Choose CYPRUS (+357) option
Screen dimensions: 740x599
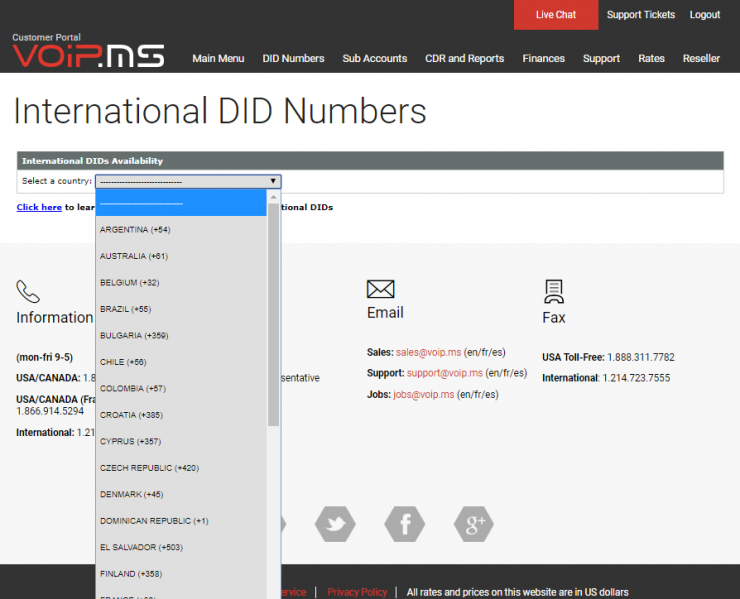181,441
